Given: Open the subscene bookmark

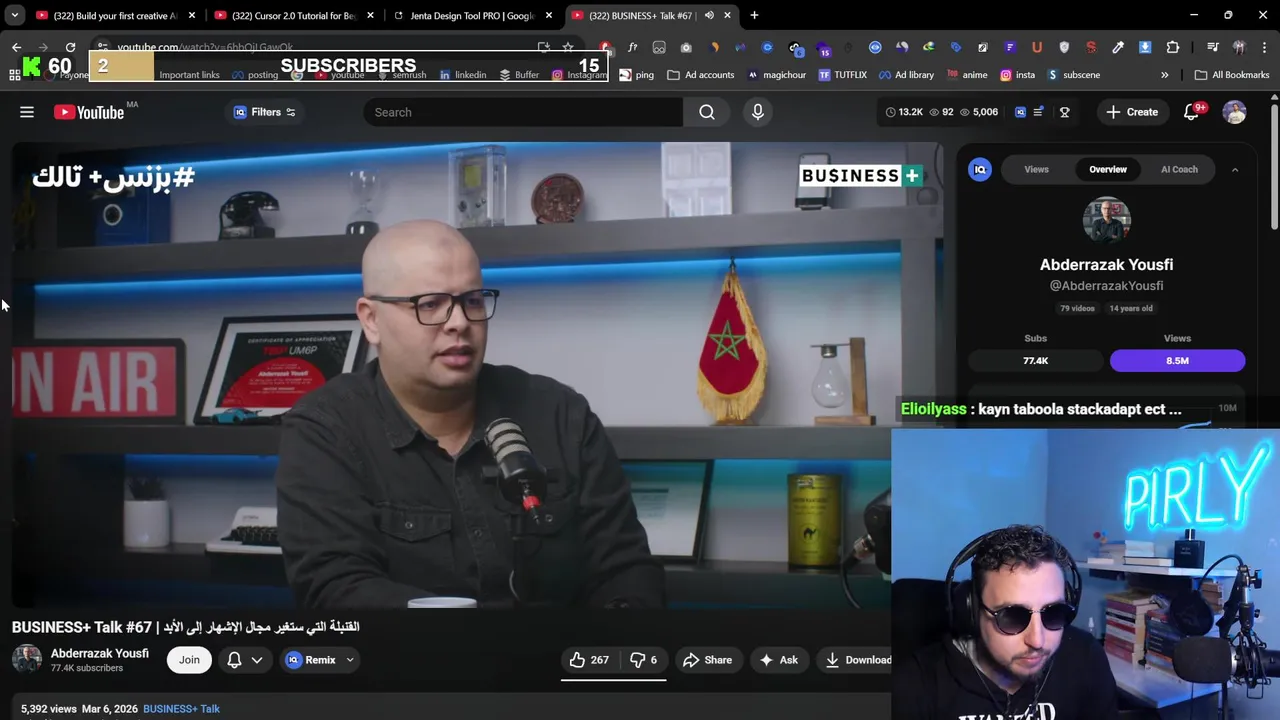Looking at the screenshot, I should pyautogui.click(x=1073, y=75).
